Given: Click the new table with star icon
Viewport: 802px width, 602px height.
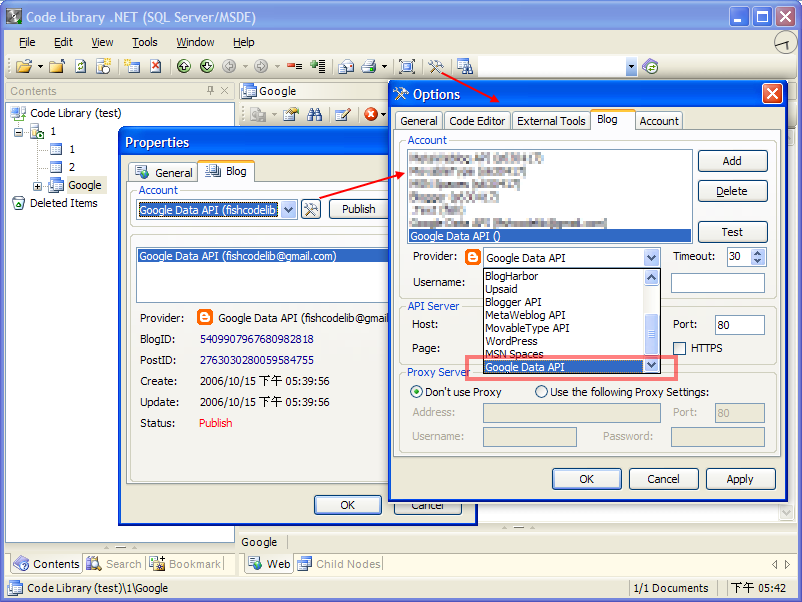Looking at the screenshot, I should 132,66.
